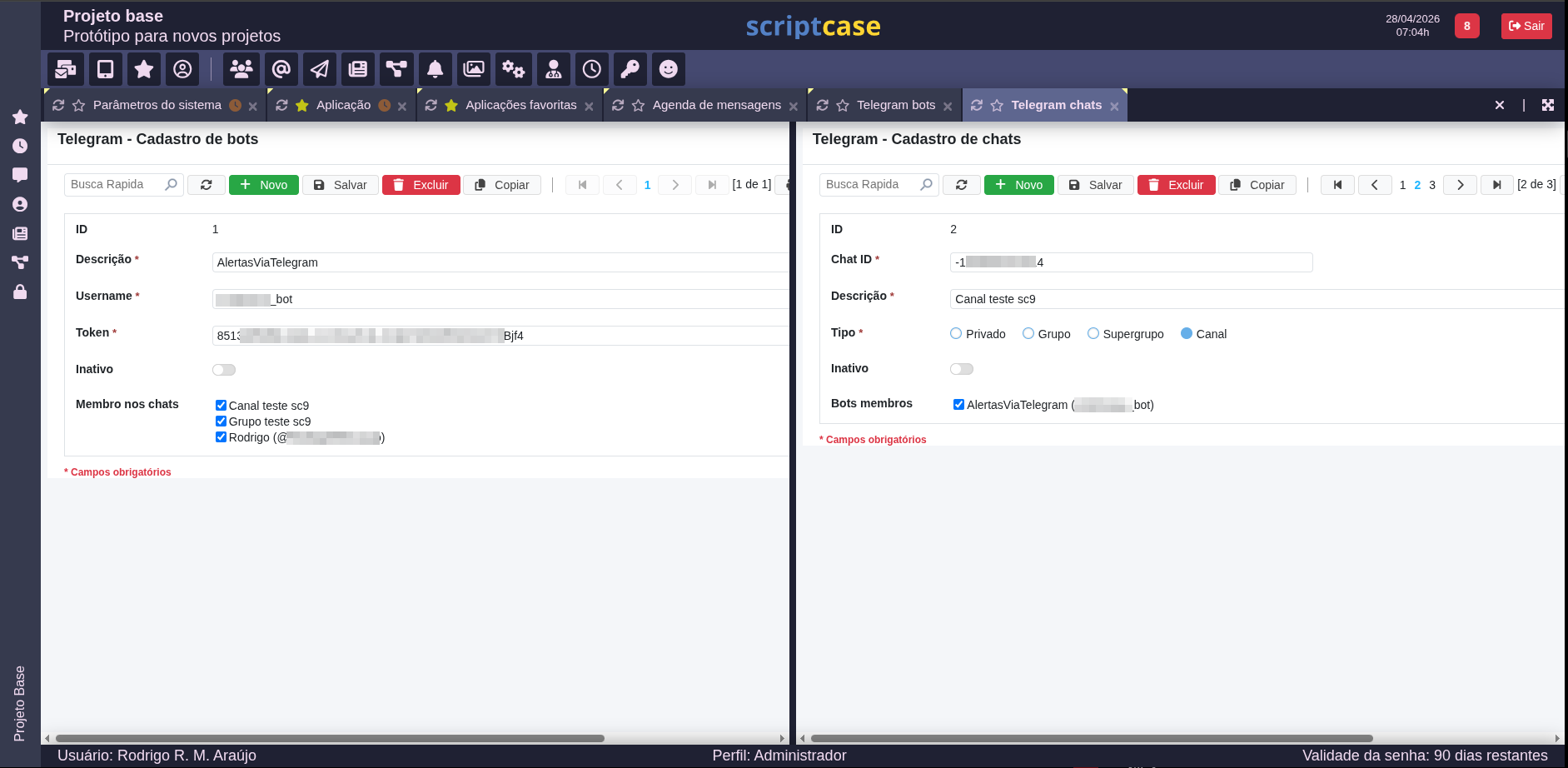Click the red Sair logout button

pos(1526,26)
